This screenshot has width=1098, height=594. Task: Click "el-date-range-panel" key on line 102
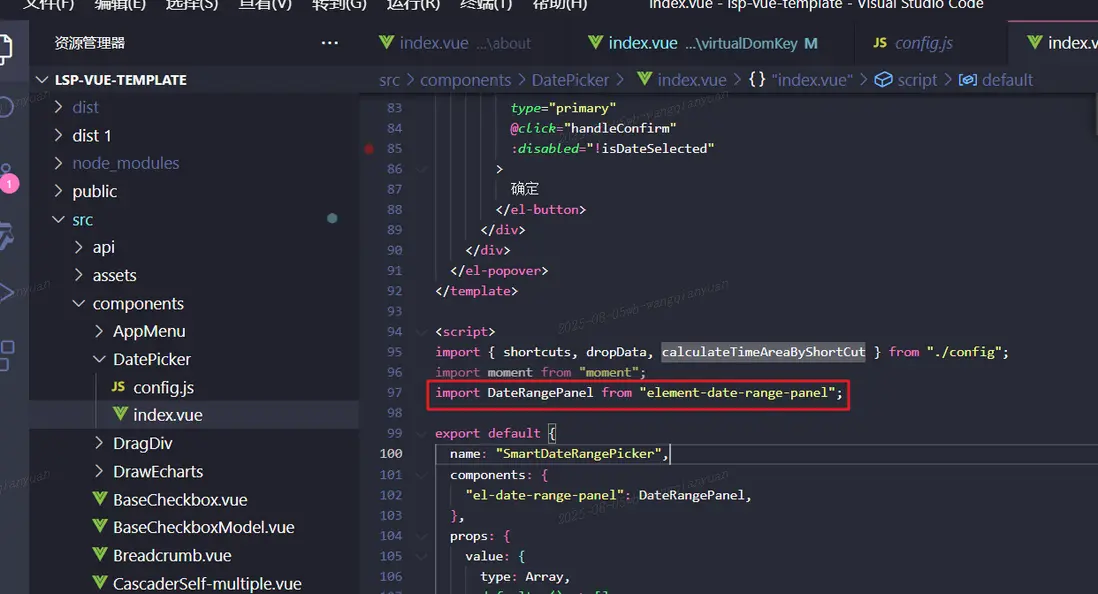544,495
